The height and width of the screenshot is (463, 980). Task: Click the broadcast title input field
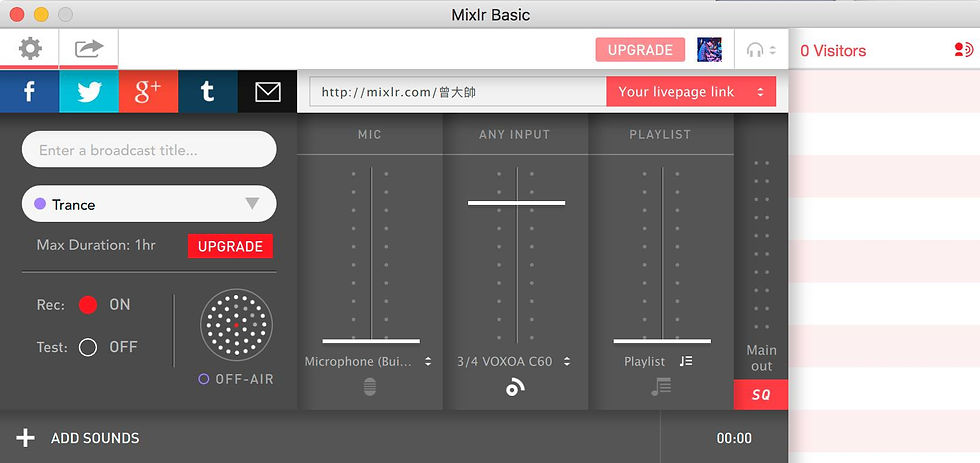pos(149,149)
